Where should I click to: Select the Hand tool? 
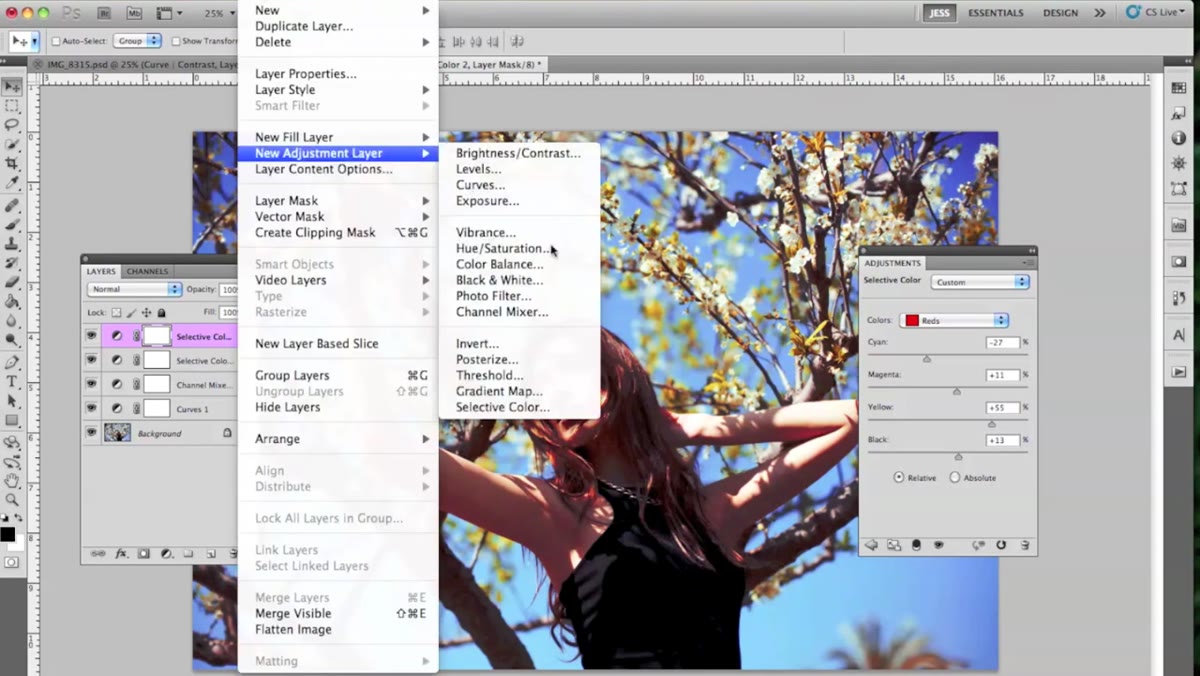[x=12, y=480]
